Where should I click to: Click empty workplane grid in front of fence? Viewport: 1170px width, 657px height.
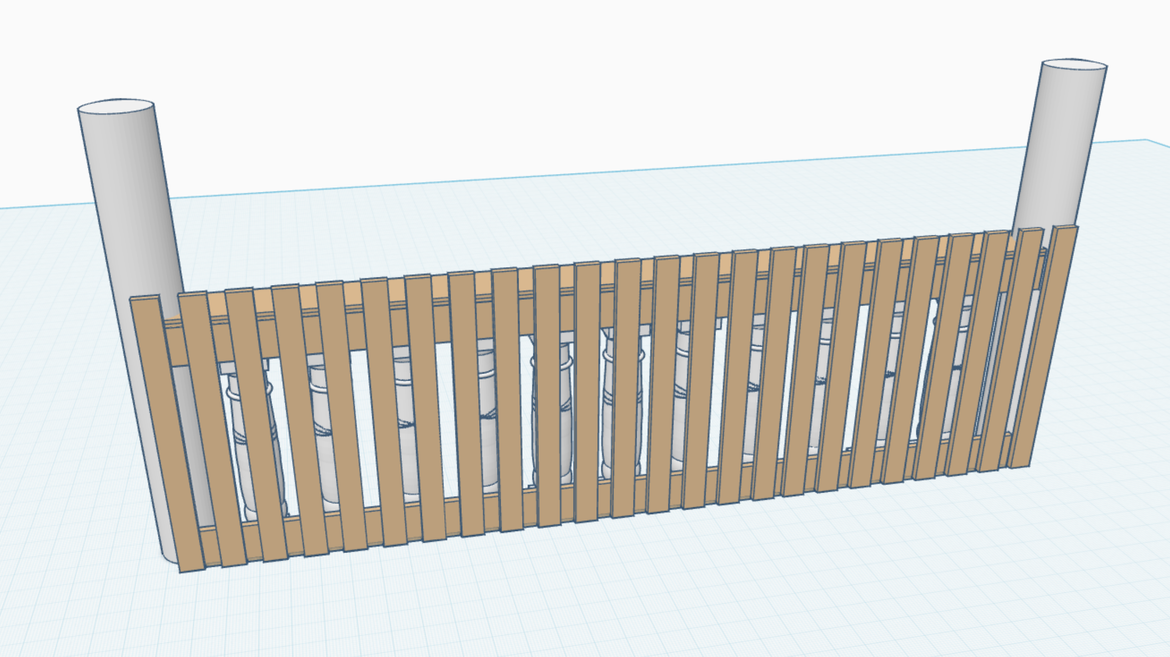[600, 600]
